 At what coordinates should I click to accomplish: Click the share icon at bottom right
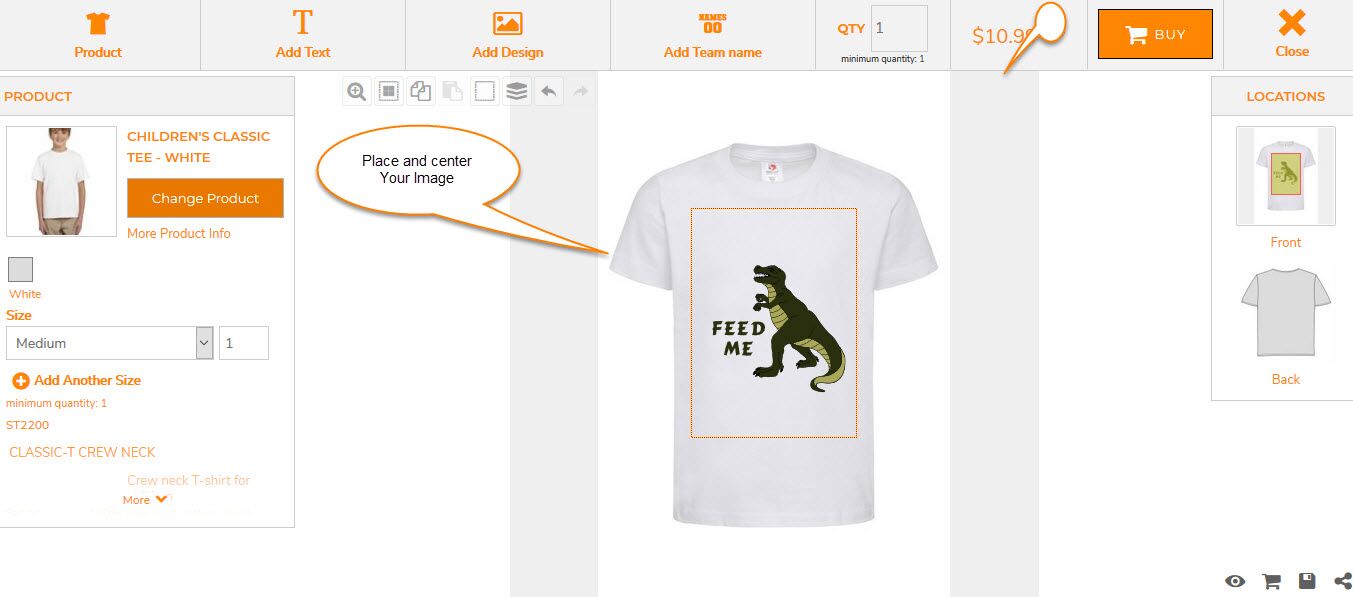(x=1342, y=581)
